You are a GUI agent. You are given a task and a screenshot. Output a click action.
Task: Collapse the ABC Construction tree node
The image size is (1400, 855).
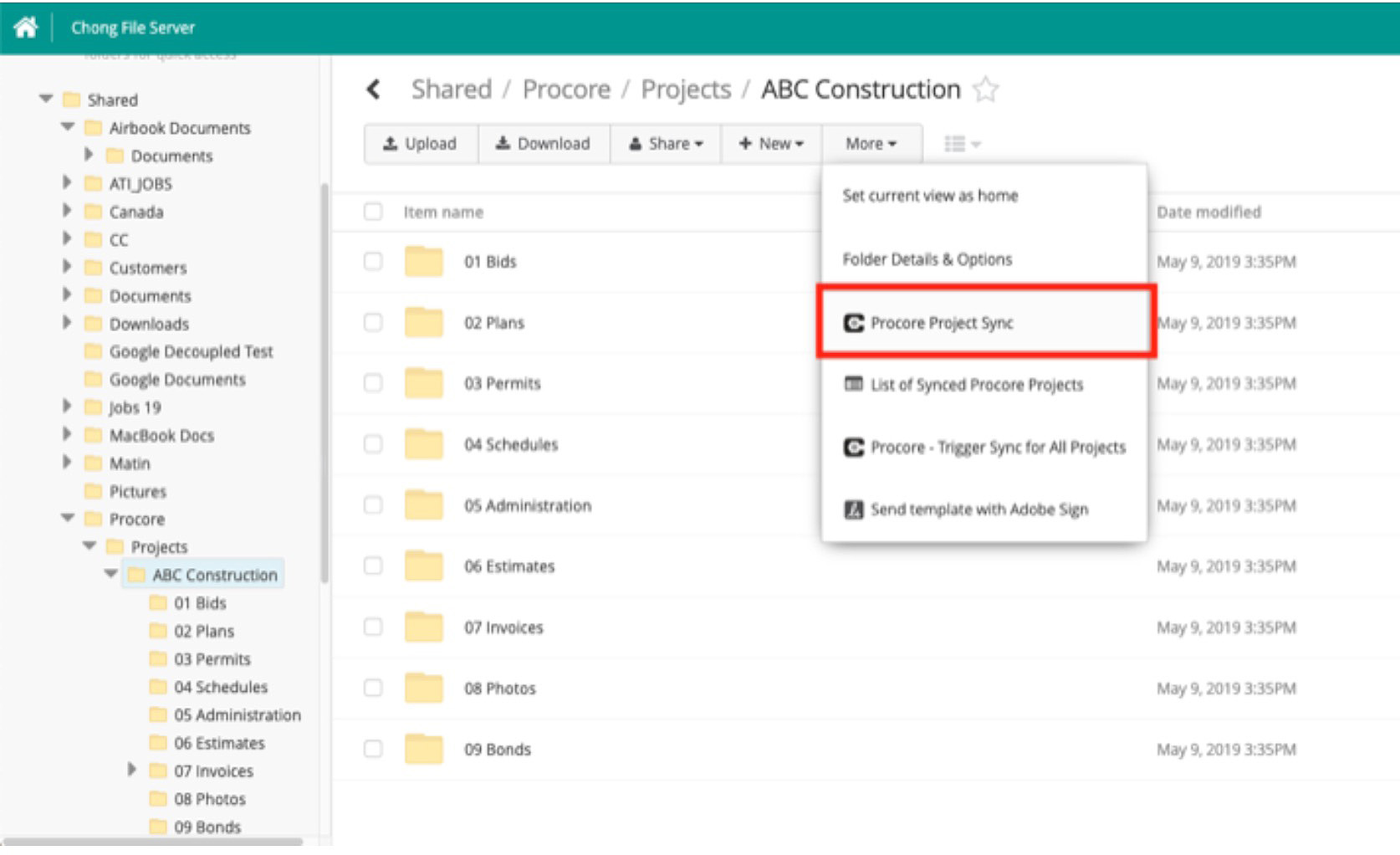[x=111, y=575]
